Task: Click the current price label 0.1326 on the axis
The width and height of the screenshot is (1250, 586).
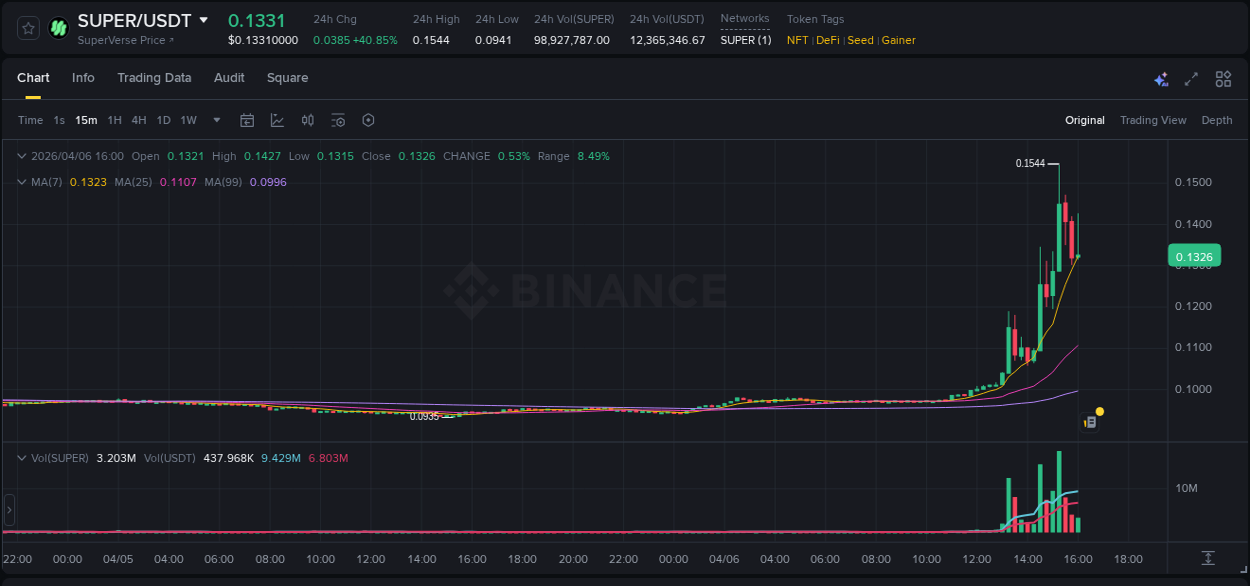Action: (x=1194, y=257)
